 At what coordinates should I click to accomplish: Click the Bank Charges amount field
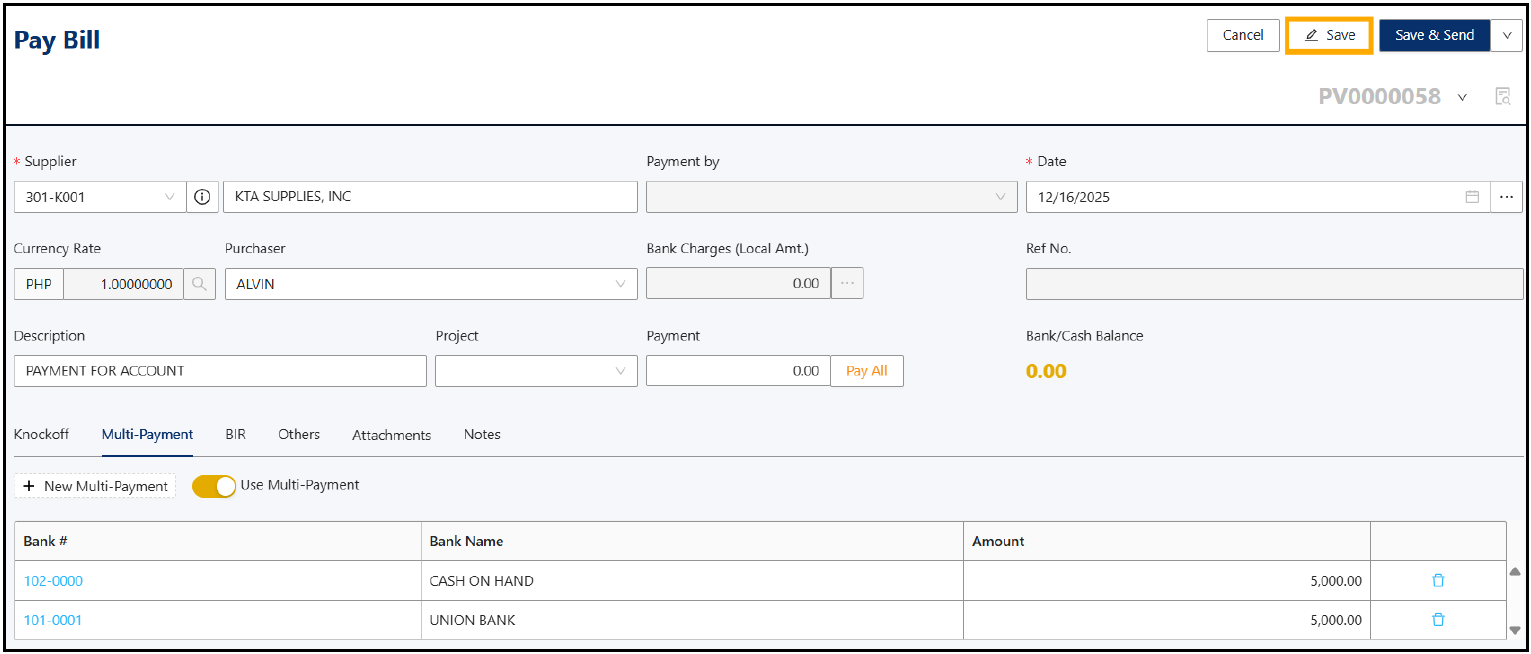click(x=738, y=284)
